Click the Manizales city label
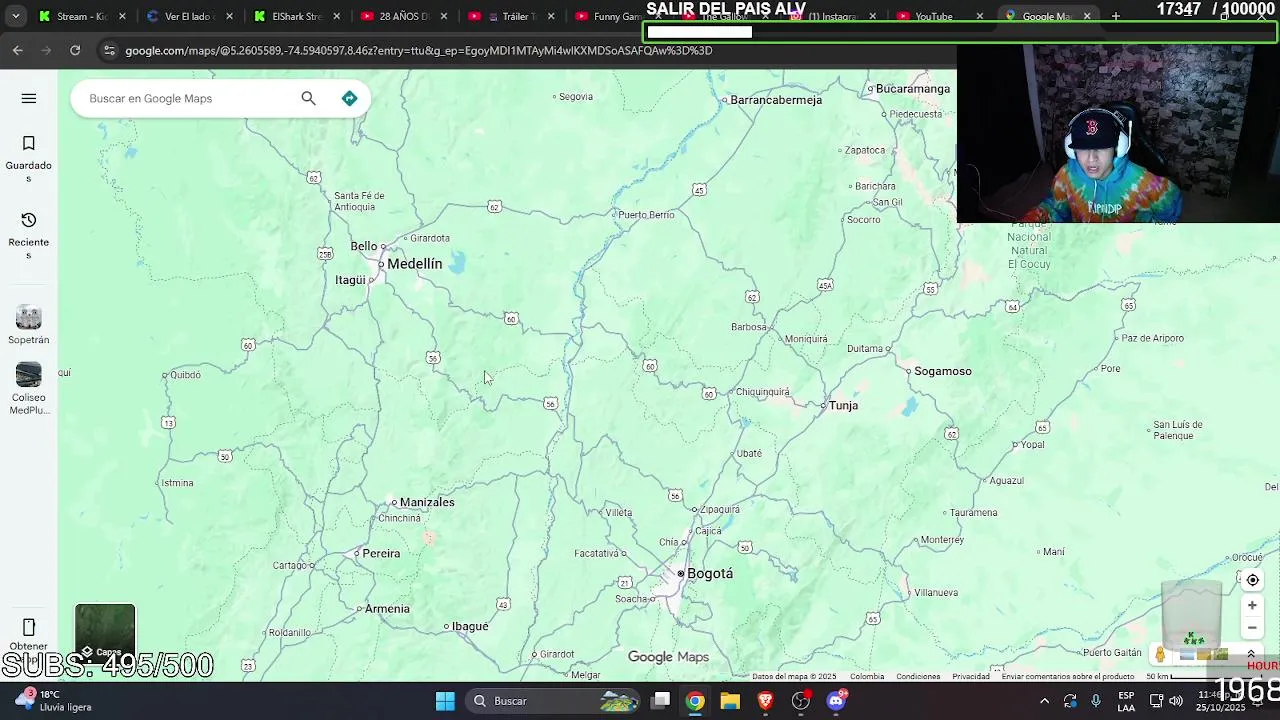Viewport: 1280px width, 720px height. coord(427,502)
